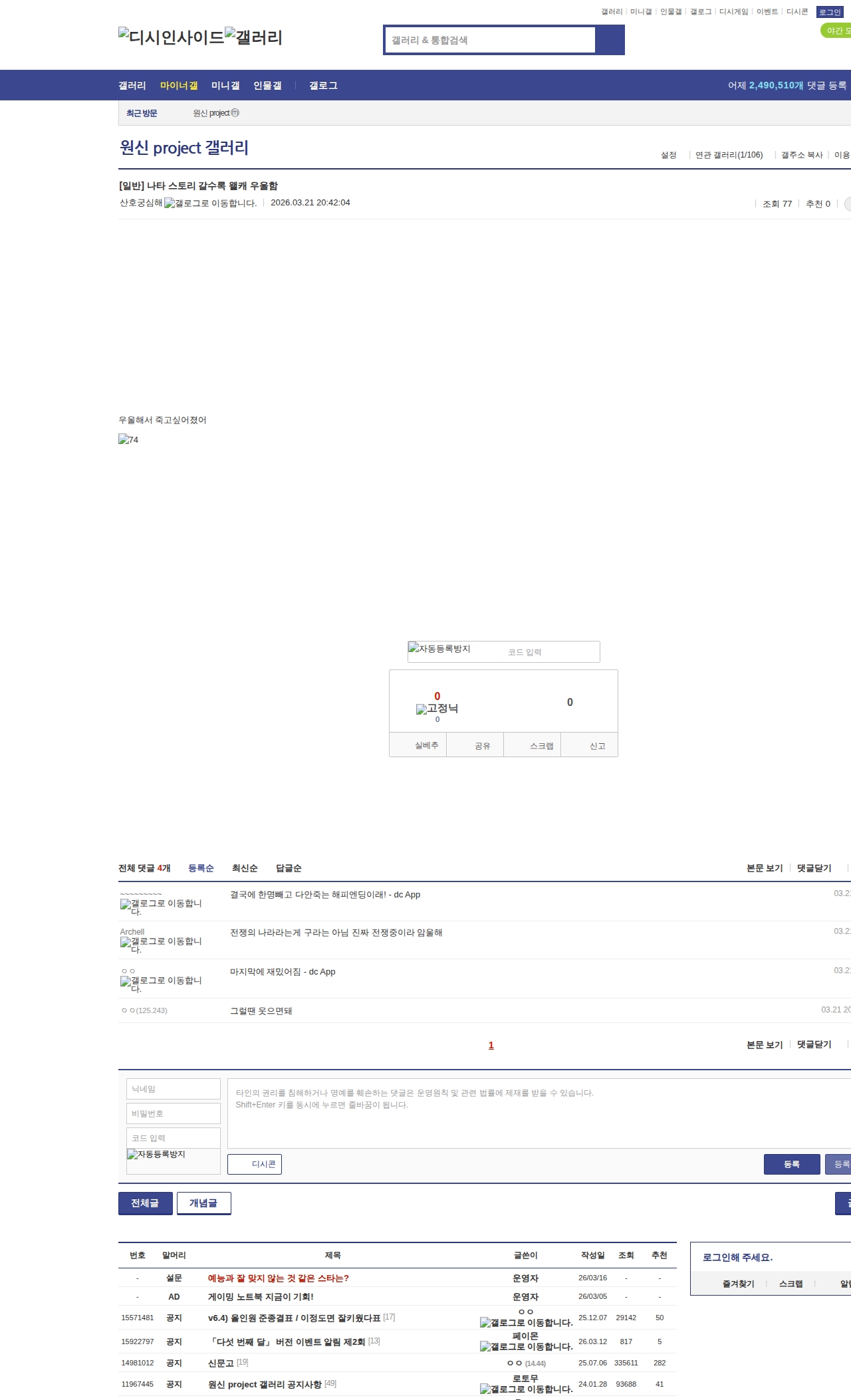The image size is (851, 1400).
Task: Expand the 연관 갤러리(1/106) list
Action: coord(729,155)
